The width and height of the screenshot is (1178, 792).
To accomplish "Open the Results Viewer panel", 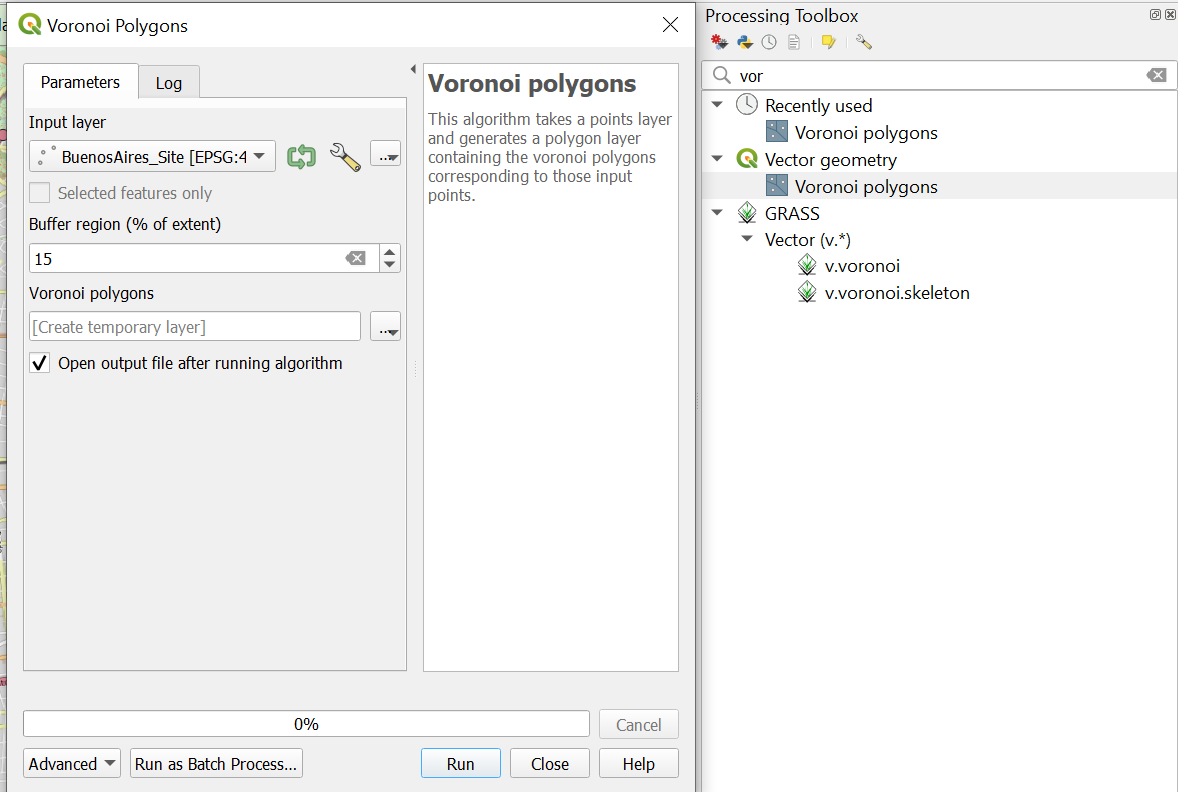I will [x=794, y=41].
